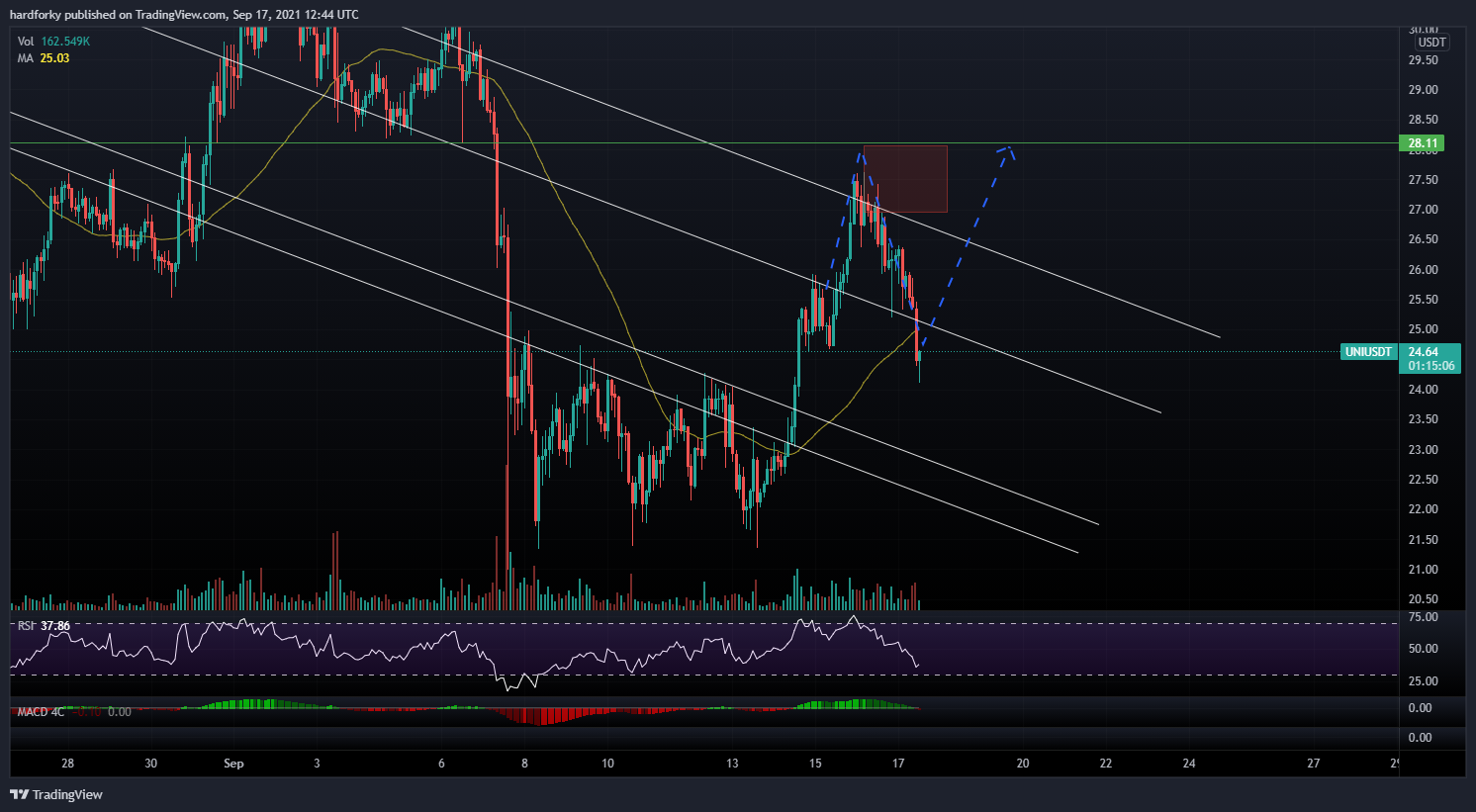The width and height of the screenshot is (1476, 812).
Task: Click the 22.00 price scale label
Action: coord(1423,509)
